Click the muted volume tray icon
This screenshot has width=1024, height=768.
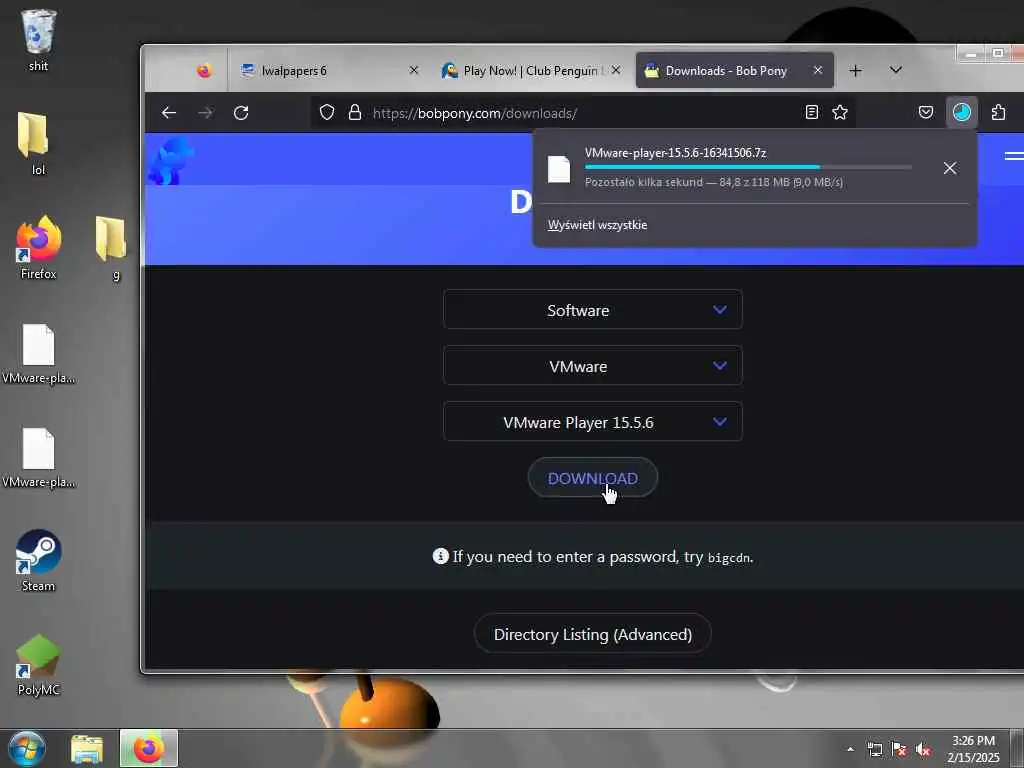coord(923,750)
